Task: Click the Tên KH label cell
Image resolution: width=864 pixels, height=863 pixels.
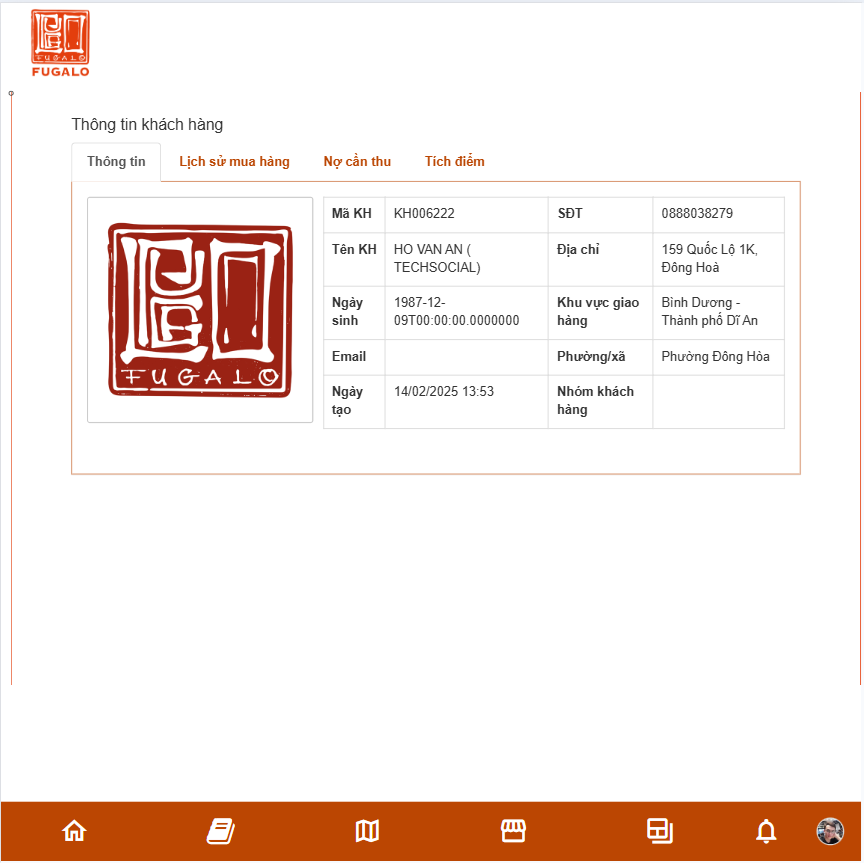Action: [x=354, y=259]
